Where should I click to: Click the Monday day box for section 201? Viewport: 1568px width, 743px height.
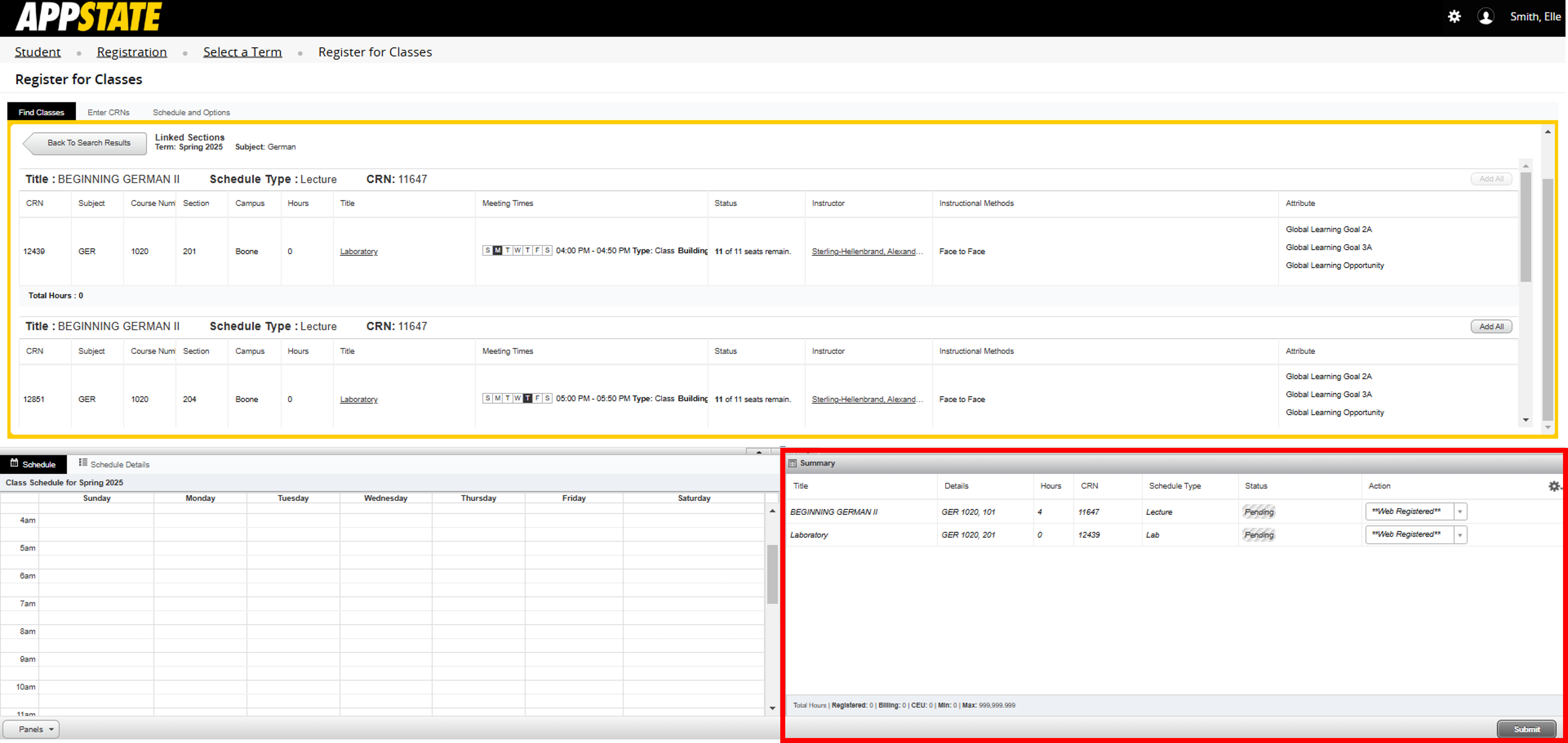point(497,250)
